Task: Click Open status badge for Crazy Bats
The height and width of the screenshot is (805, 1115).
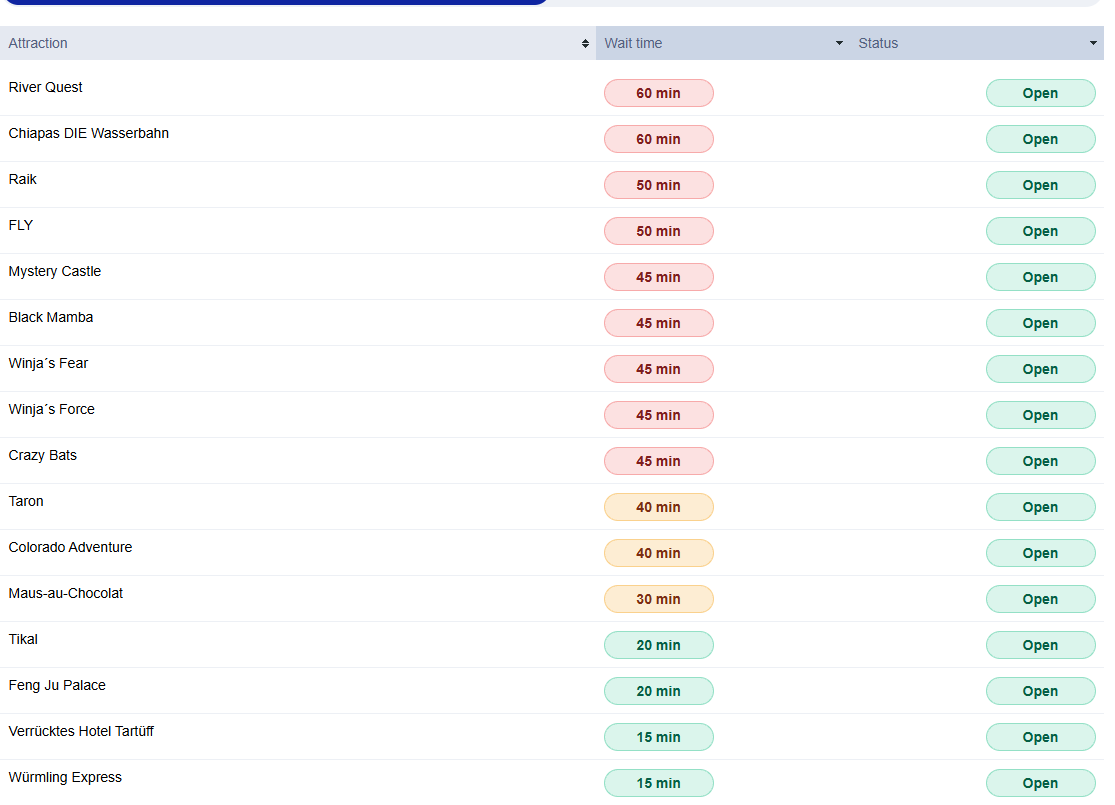Action: point(1040,461)
